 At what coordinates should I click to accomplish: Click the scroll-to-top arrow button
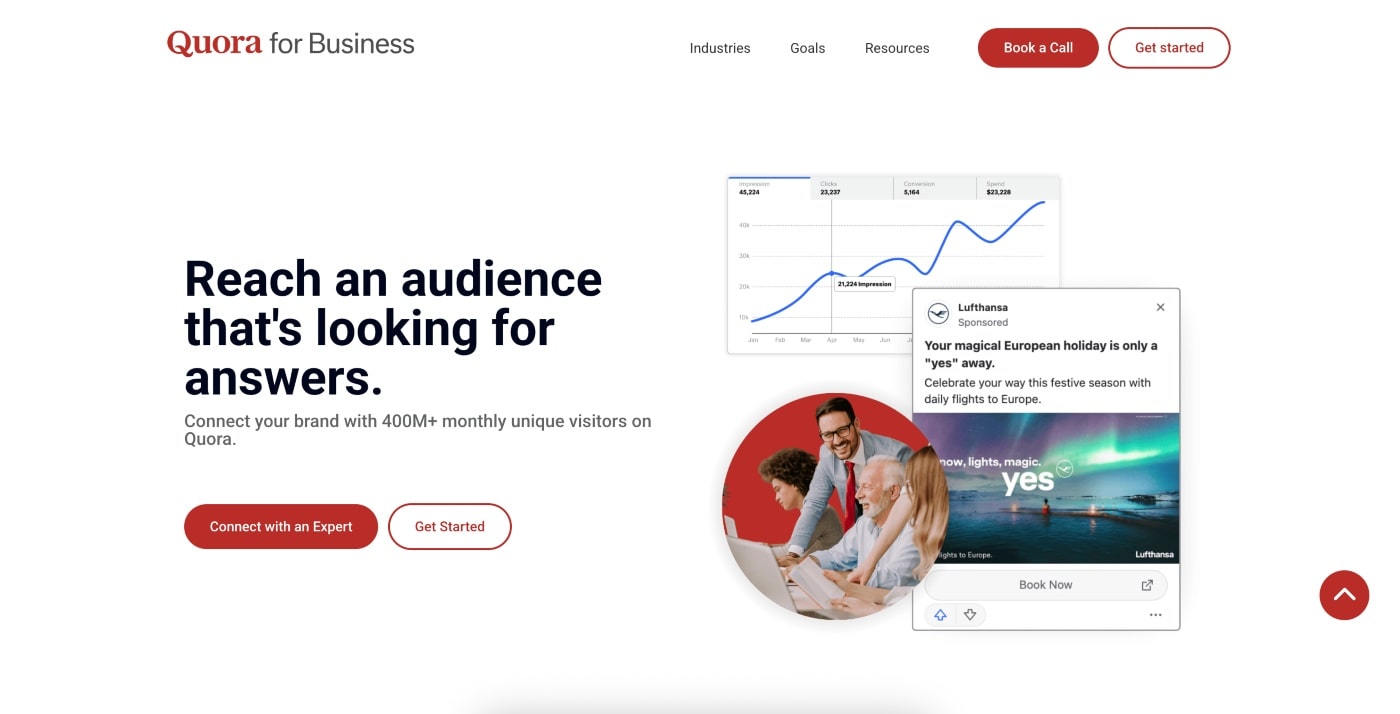[1344, 595]
